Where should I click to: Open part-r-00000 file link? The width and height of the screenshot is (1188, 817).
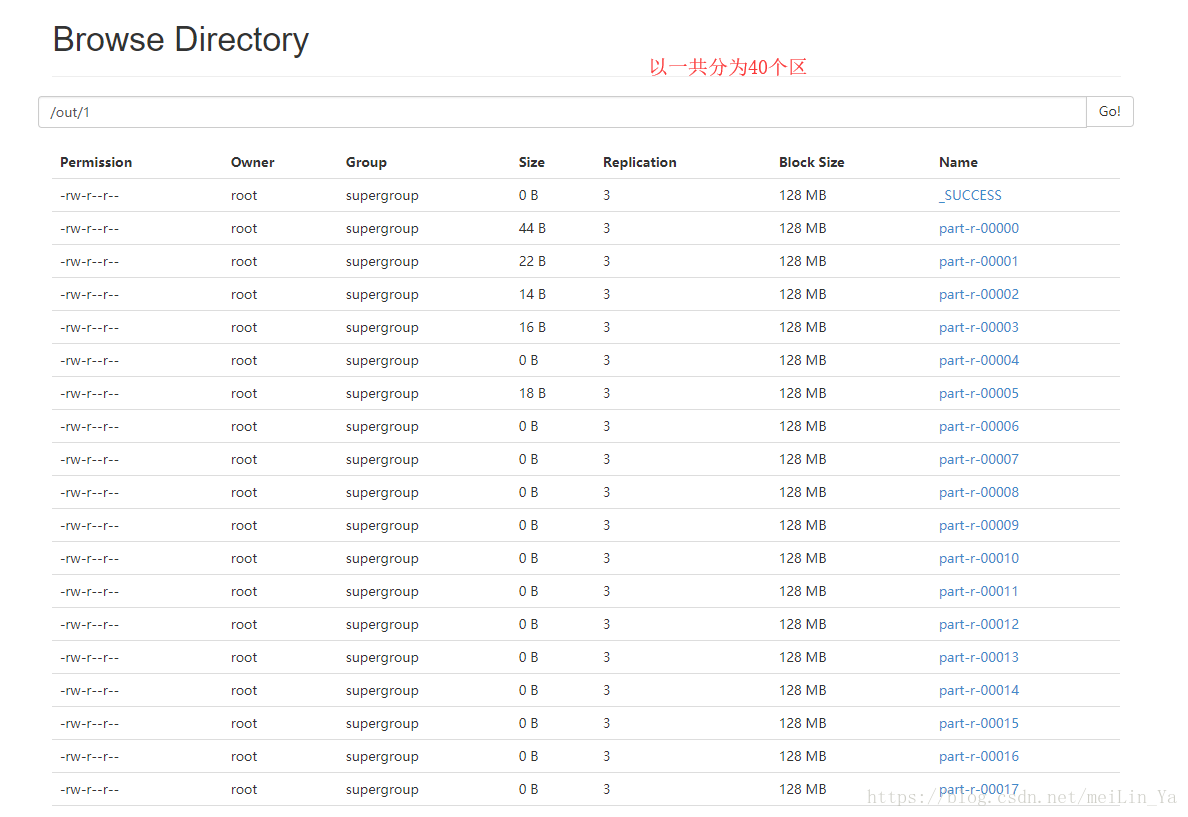[x=978, y=228]
